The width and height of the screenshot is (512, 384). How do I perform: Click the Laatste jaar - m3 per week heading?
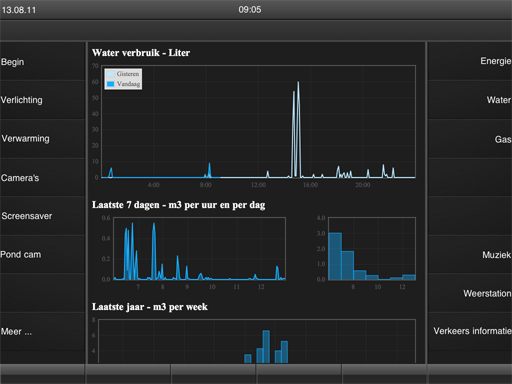(150, 307)
